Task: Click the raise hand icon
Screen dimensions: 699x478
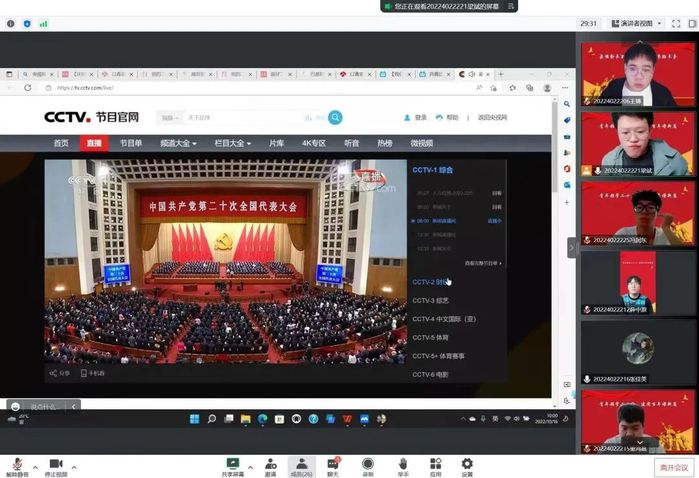Action: [403, 464]
